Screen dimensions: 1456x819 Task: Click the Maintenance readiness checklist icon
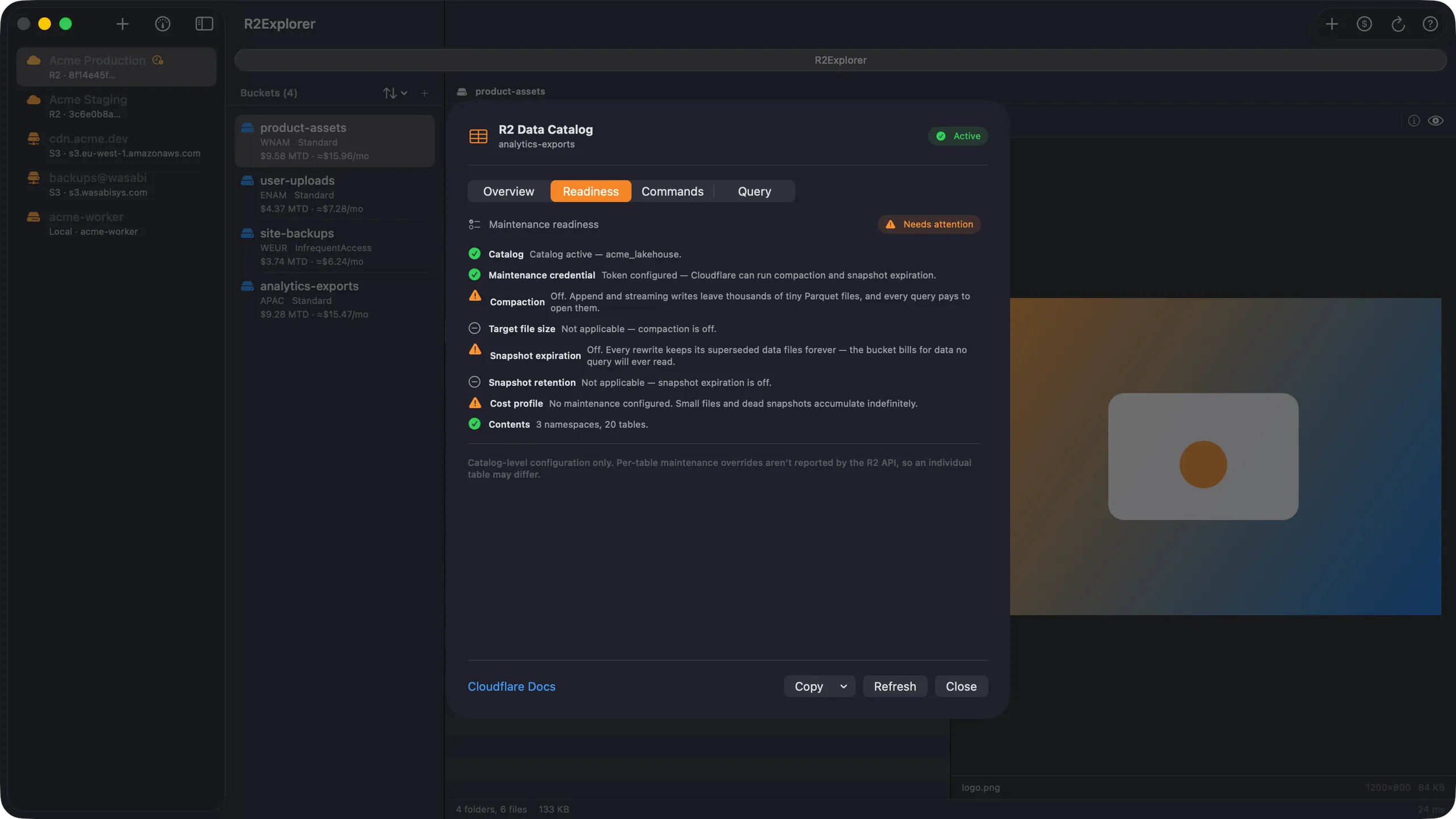pos(474,225)
